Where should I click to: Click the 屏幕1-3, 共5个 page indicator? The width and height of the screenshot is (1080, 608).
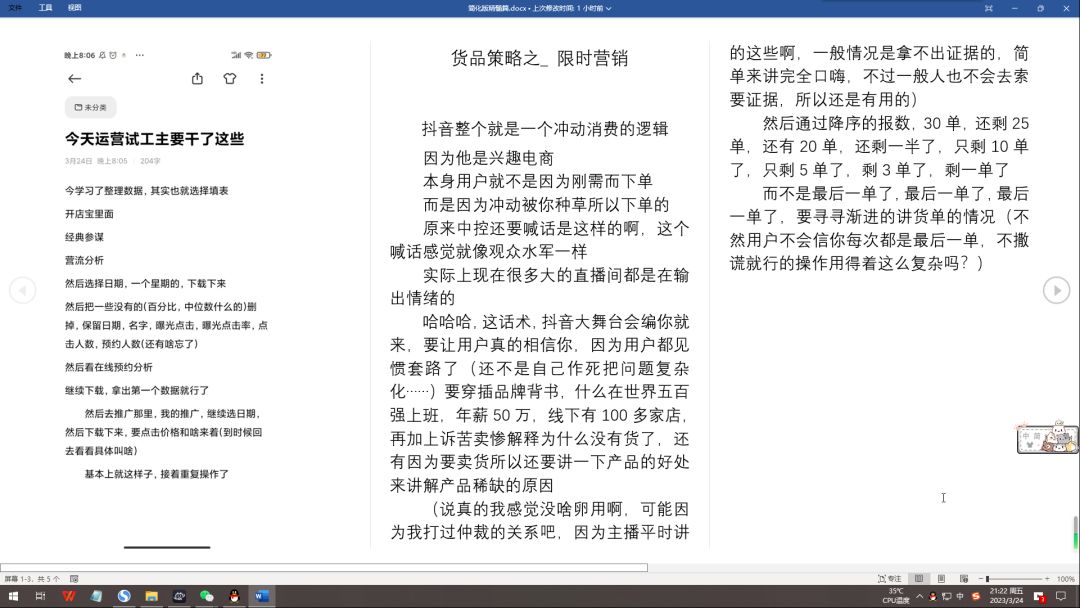32,579
